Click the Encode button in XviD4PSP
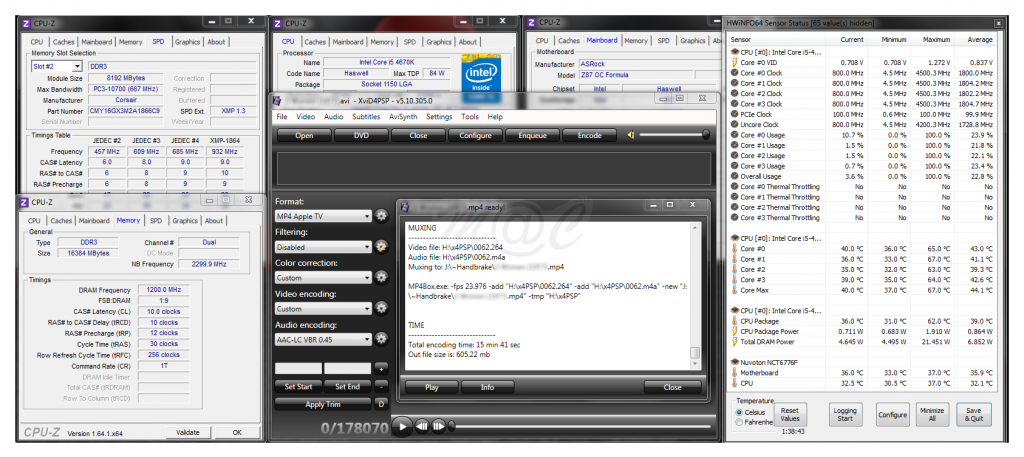 coord(589,135)
